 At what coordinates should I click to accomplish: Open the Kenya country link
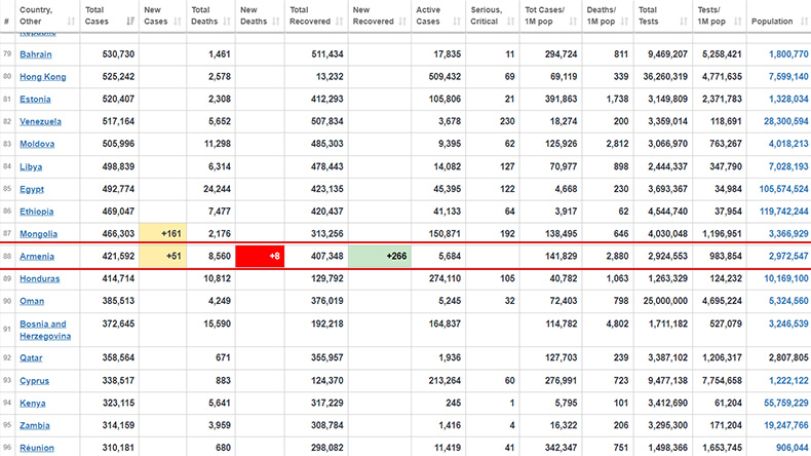tap(32, 403)
